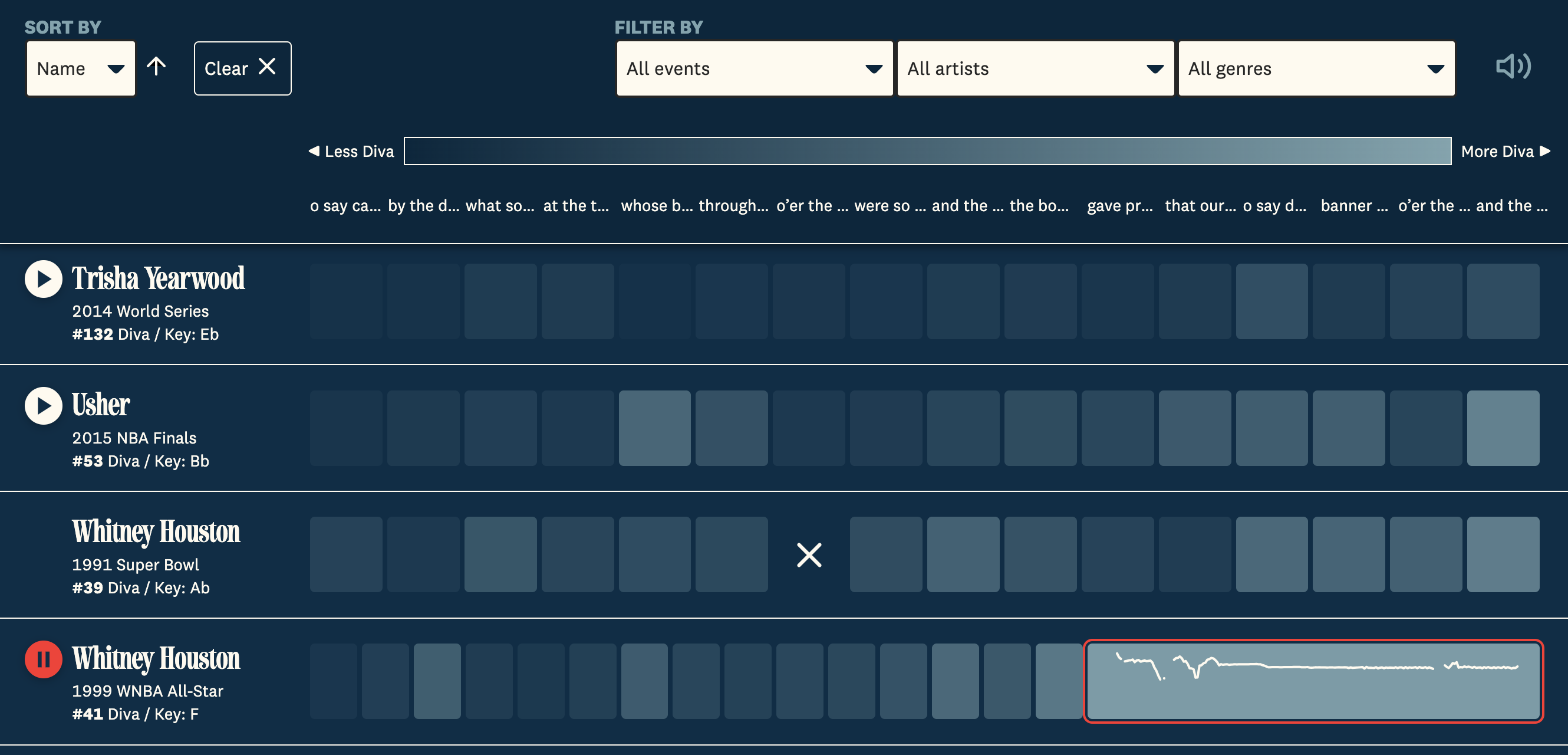Screen dimensions: 1568x755
Task: Click Usher's 'whose b...' lyric block
Action: pos(654,428)
